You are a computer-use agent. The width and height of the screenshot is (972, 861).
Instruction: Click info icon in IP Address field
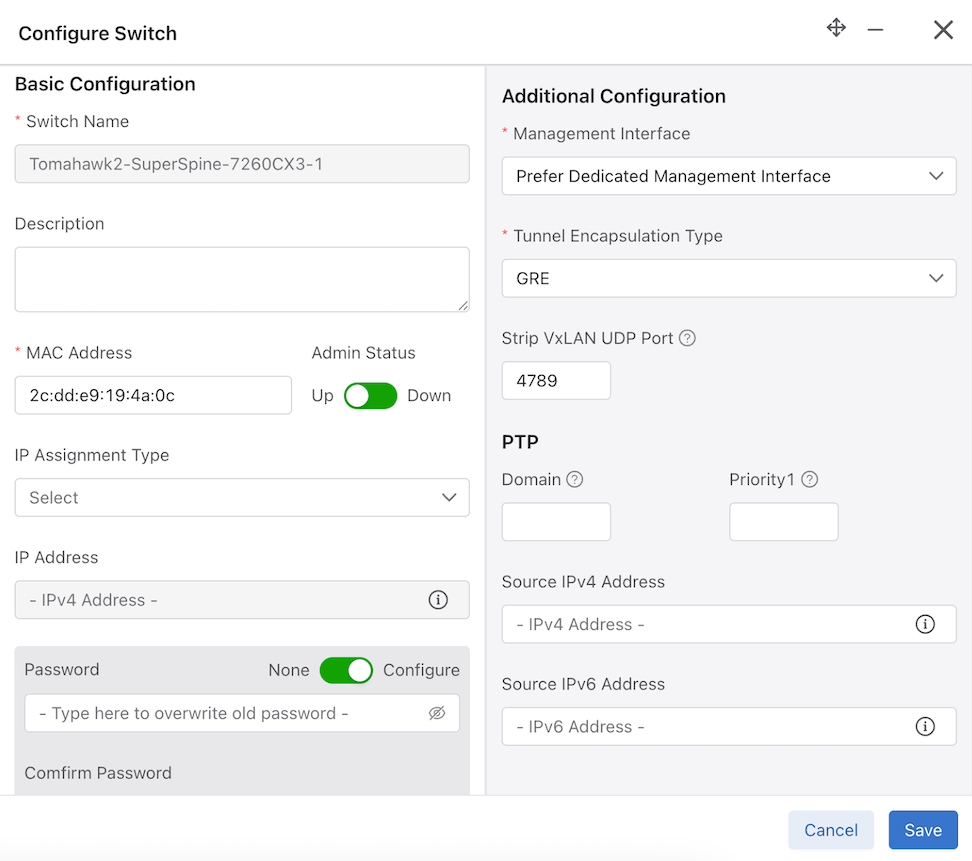click(x=438, y=600)
